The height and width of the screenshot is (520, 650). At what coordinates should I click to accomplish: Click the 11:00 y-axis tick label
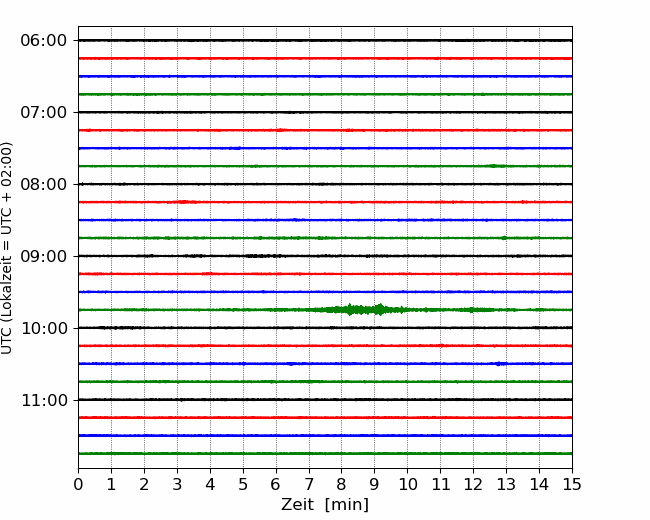tap(44, 401)
